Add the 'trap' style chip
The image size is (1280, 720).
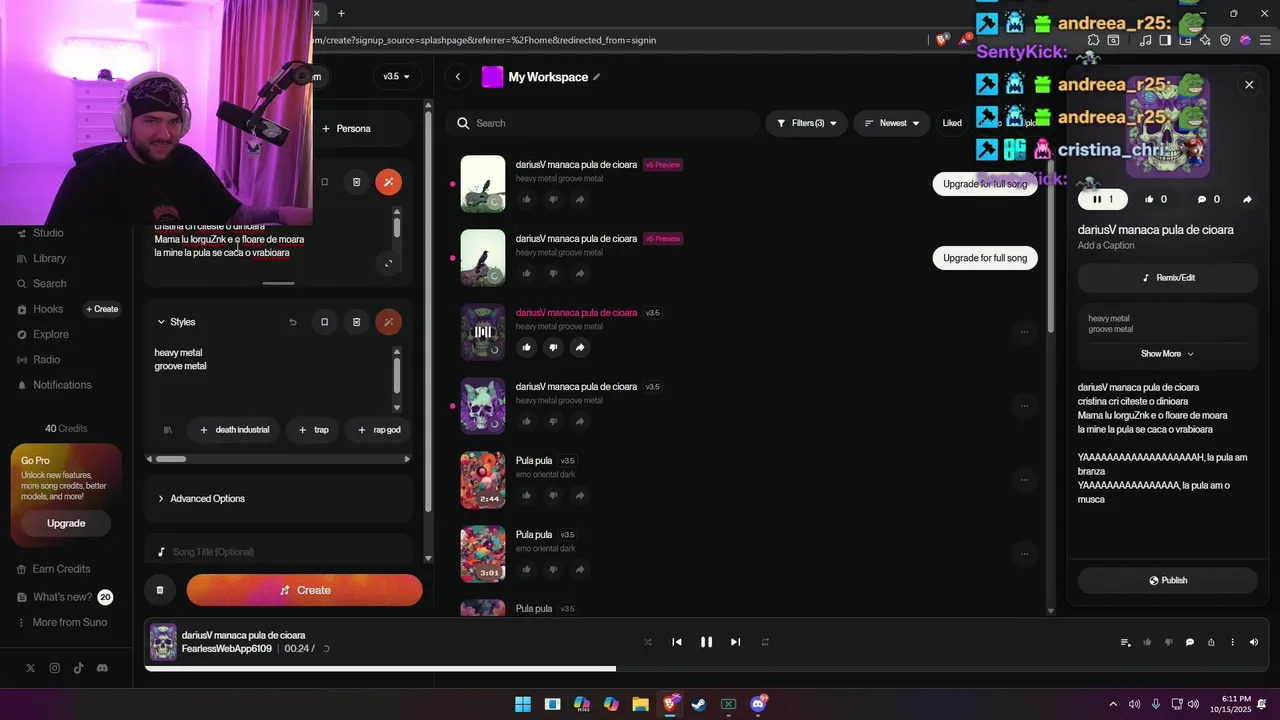(312, 430)
